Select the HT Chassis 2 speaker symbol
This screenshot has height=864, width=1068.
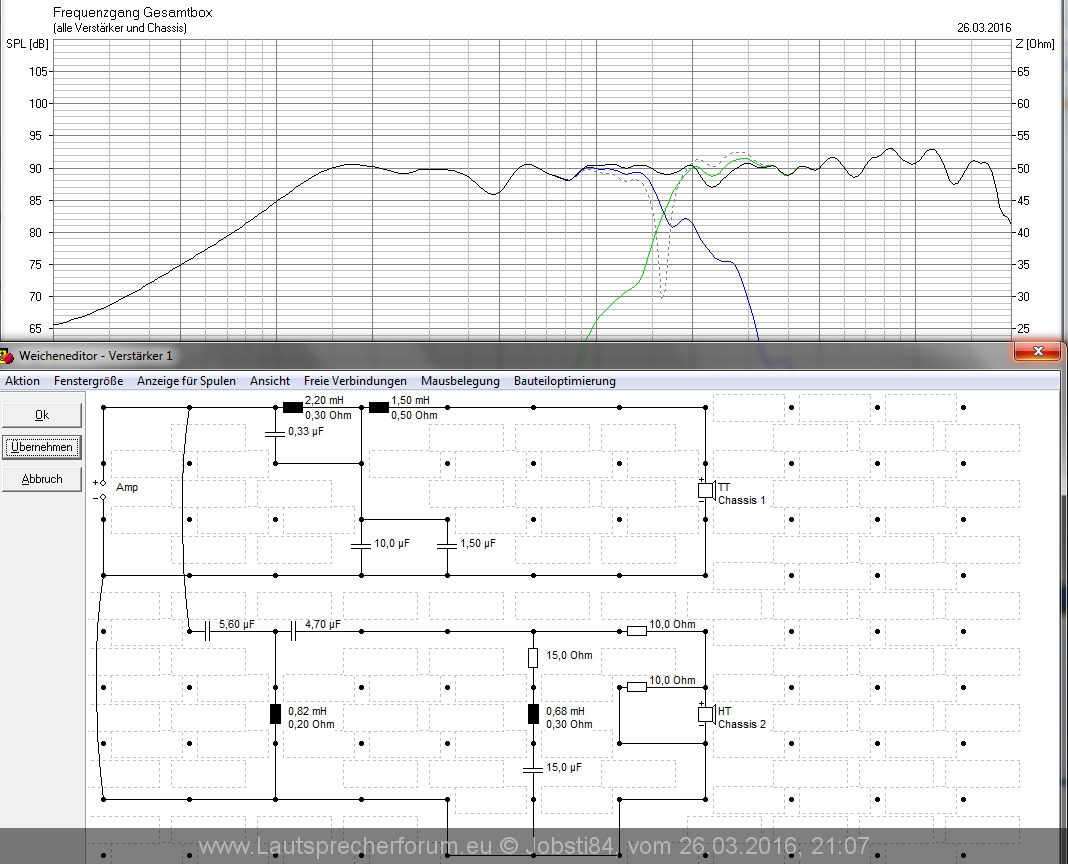click(705, 714)
